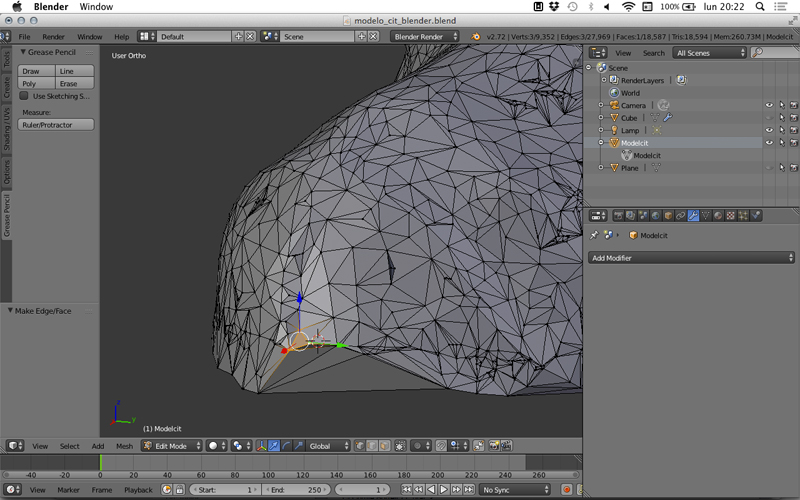800x500 pixels.
Task: Enable Use Sketching Sessions checkbox
Action: [x=23, y=96]
